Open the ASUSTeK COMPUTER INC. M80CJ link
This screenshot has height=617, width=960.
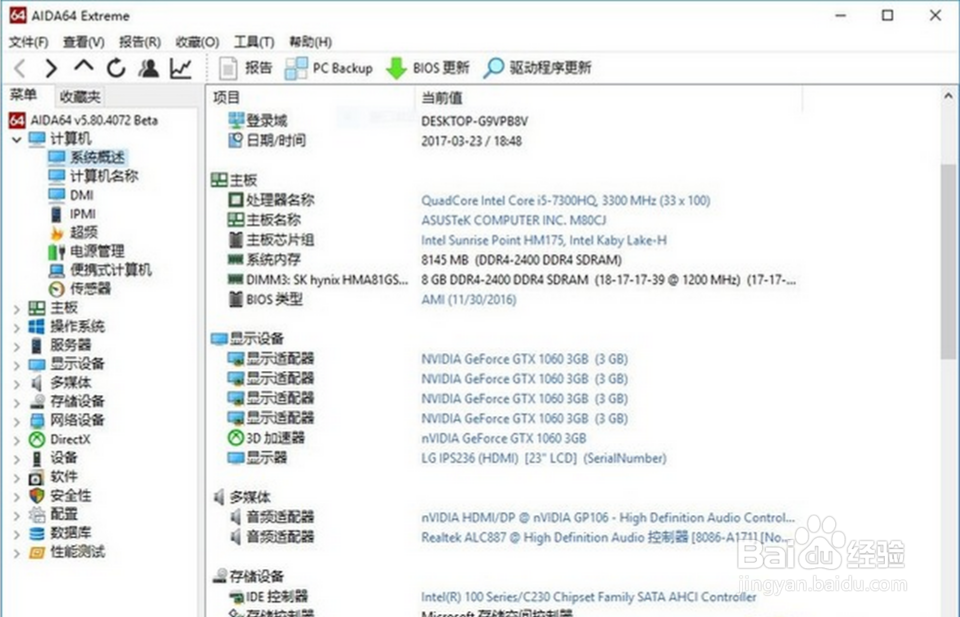pyautogui.click(x=514, y=220)
